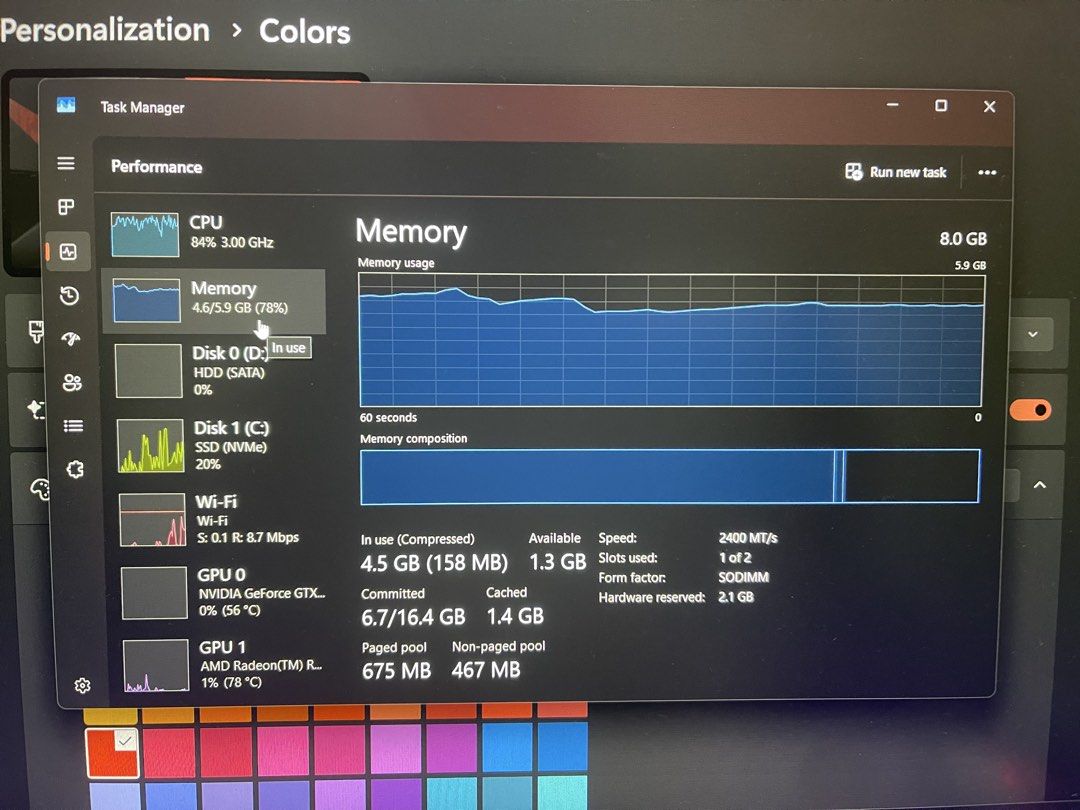Image resolution: width=1080 pixels, height=810 pixels.
Task: Open the App history sidebar icon
Action: point(69,295)
